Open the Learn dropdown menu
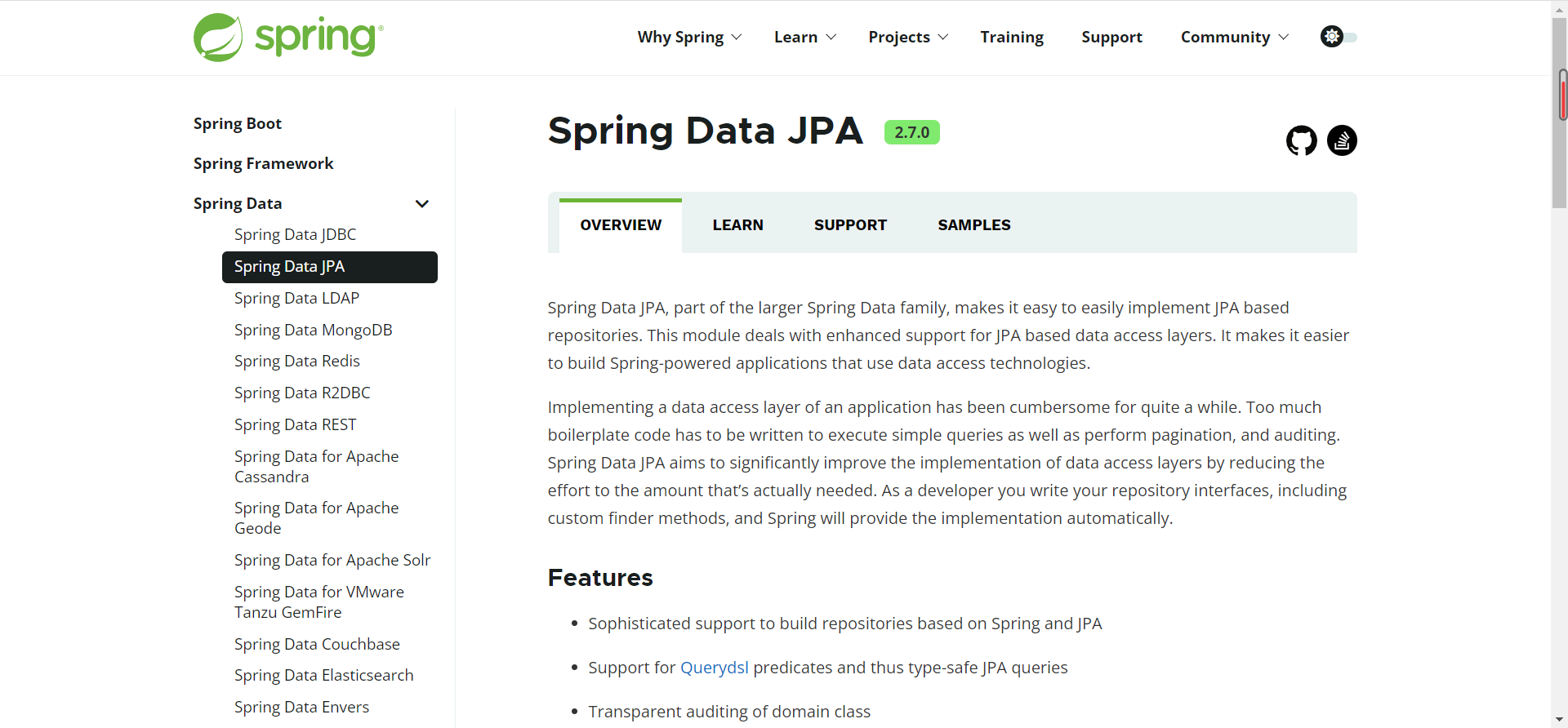The height and width of the screenshot is (728, 1568). tap(805, 38)
